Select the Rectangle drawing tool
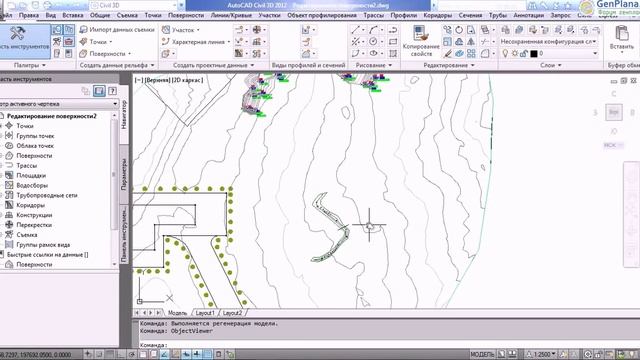 click(x=393, y=42)
